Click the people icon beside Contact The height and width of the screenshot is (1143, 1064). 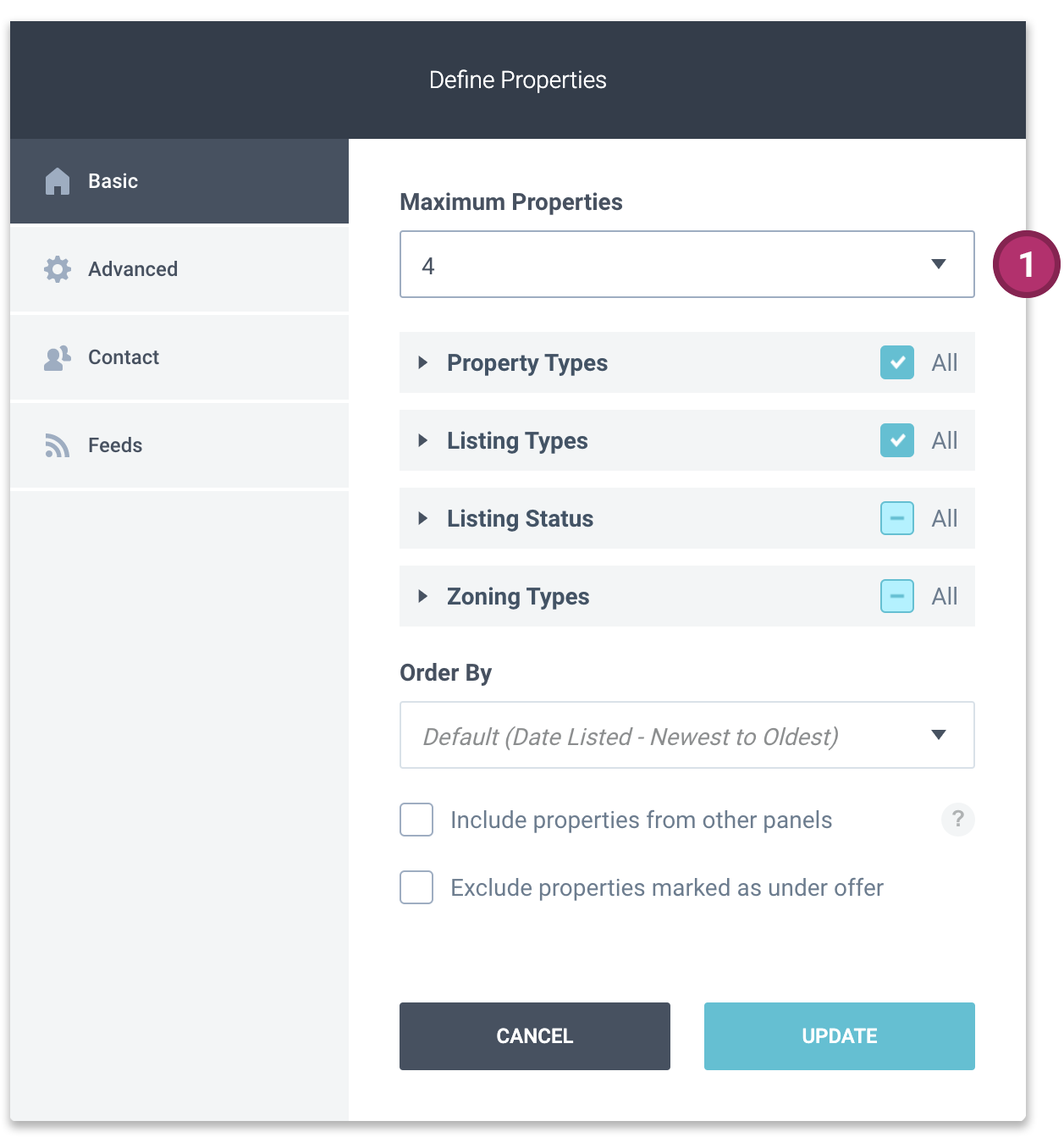coord(58,357)
